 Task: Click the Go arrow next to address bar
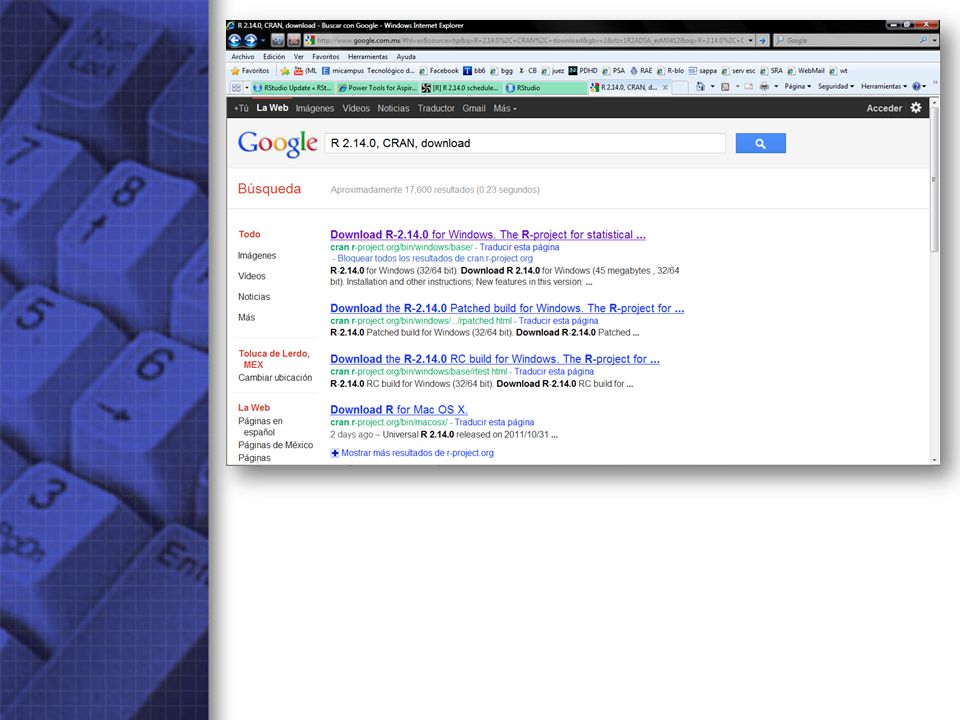[x=763, y=40]
